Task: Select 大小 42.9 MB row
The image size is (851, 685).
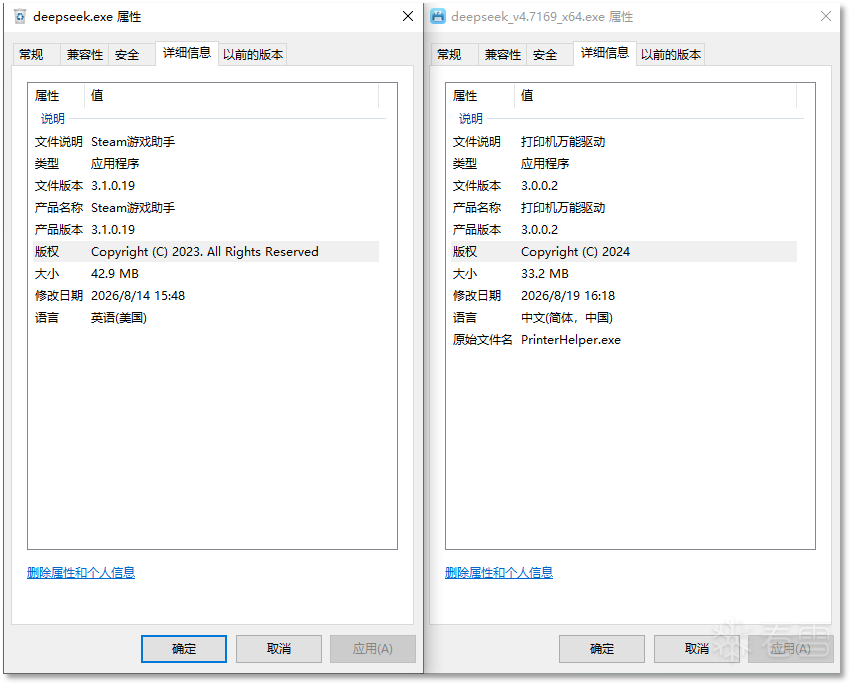Action: click(x=206, y=274)
